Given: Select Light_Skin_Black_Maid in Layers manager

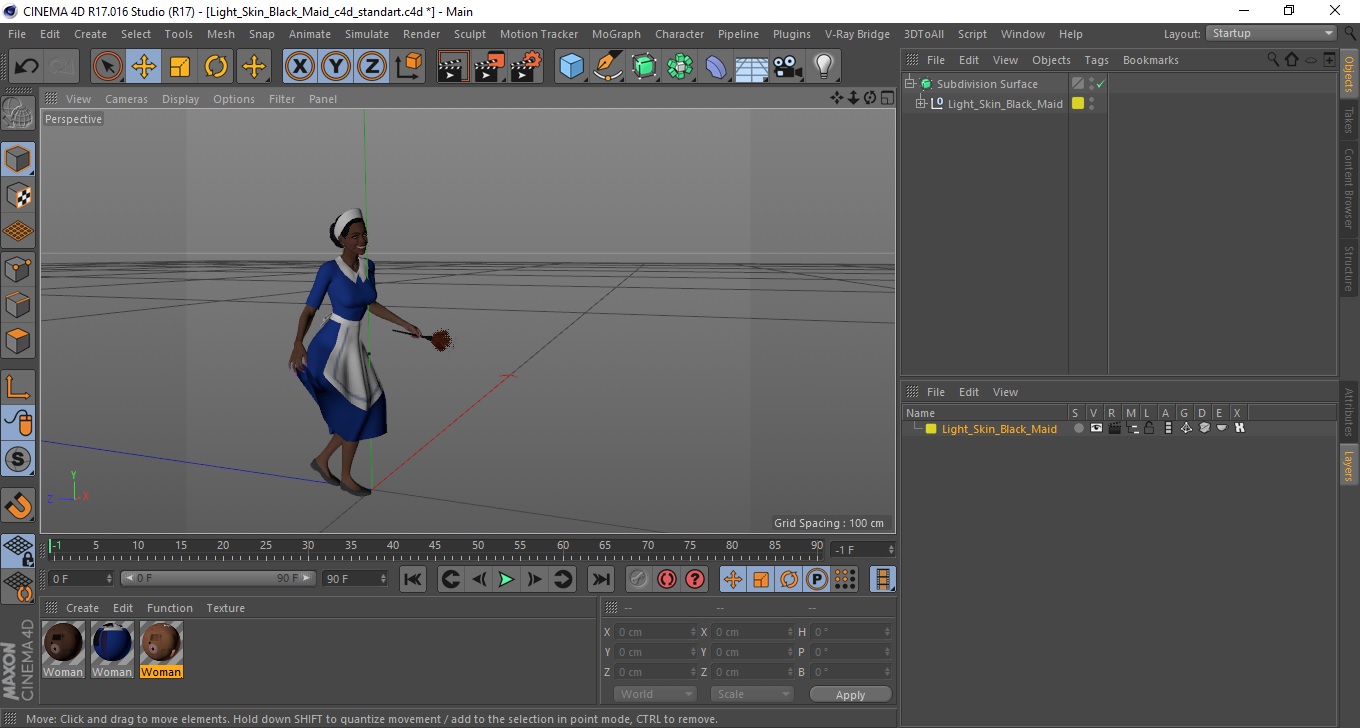Looking at the screenshot, I should (999, 429).
